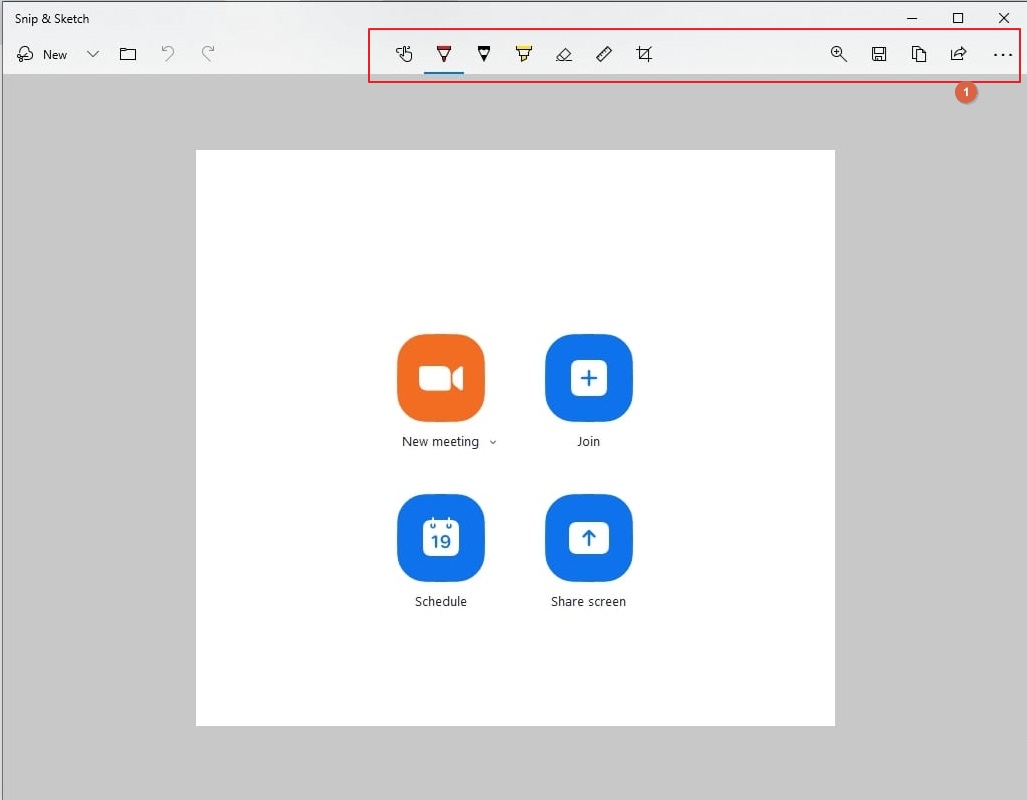This screenshot has width=1027, height=800.
Task: Click the chevron beside New meeting
Action: pyautogui.click(x=493, y=442)
